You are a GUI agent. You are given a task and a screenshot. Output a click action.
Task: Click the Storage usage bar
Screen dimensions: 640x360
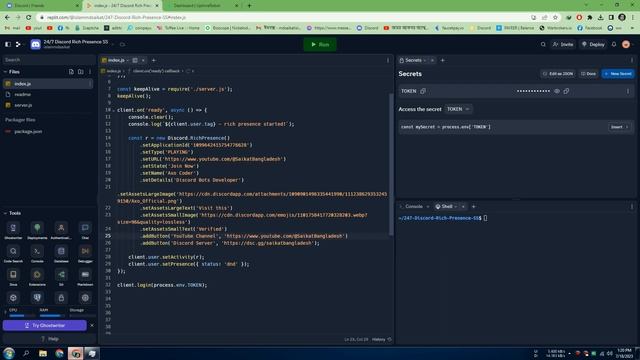[82, 316]
